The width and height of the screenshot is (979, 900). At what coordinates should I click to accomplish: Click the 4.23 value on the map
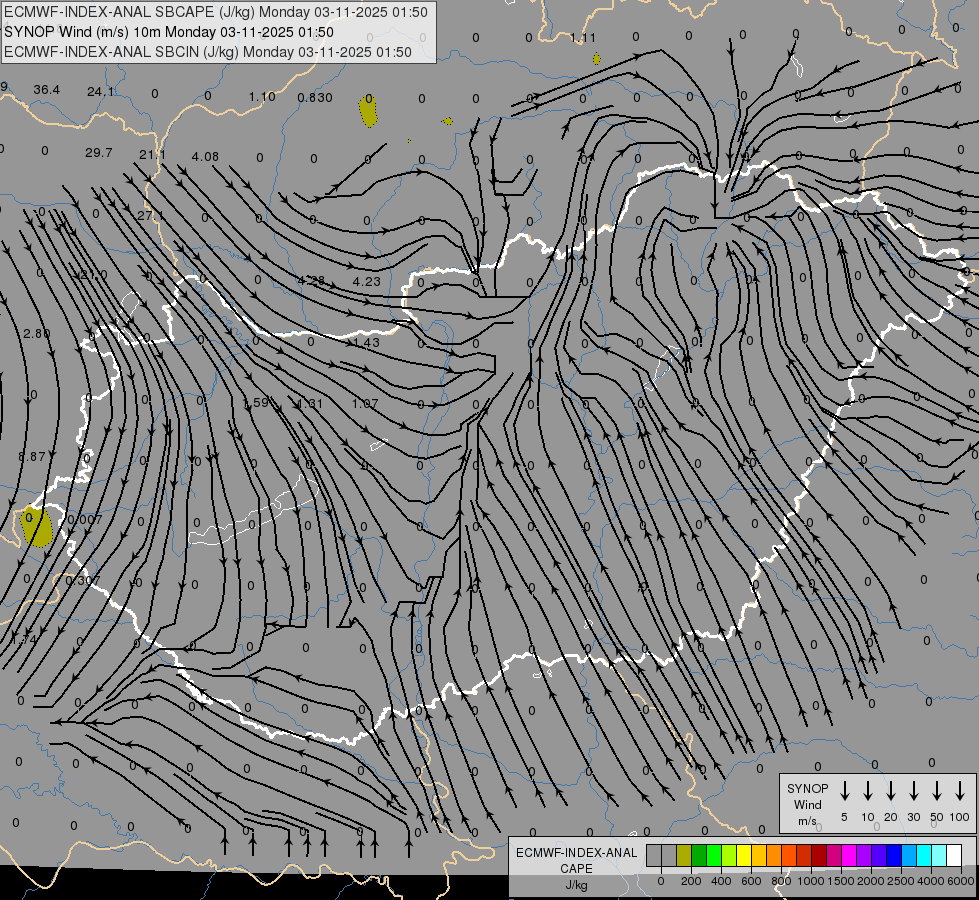click(367, 282)
